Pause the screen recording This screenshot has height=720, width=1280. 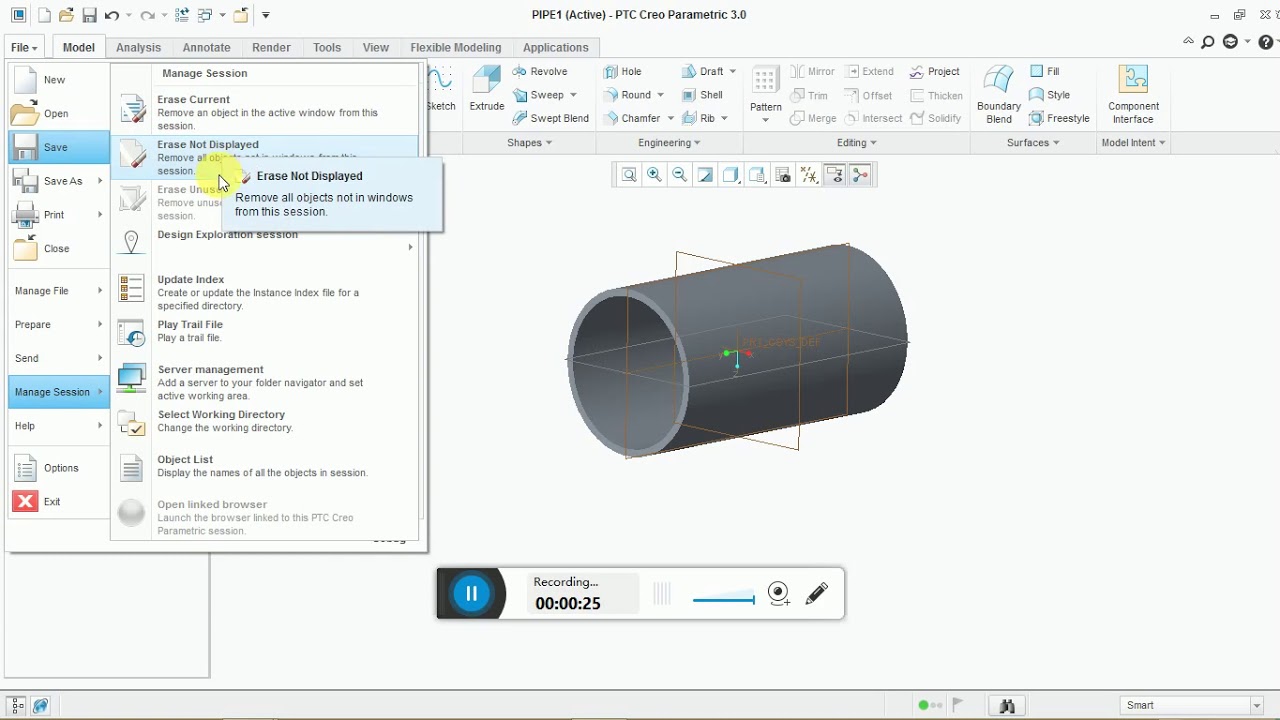click(x=471, y=594)
